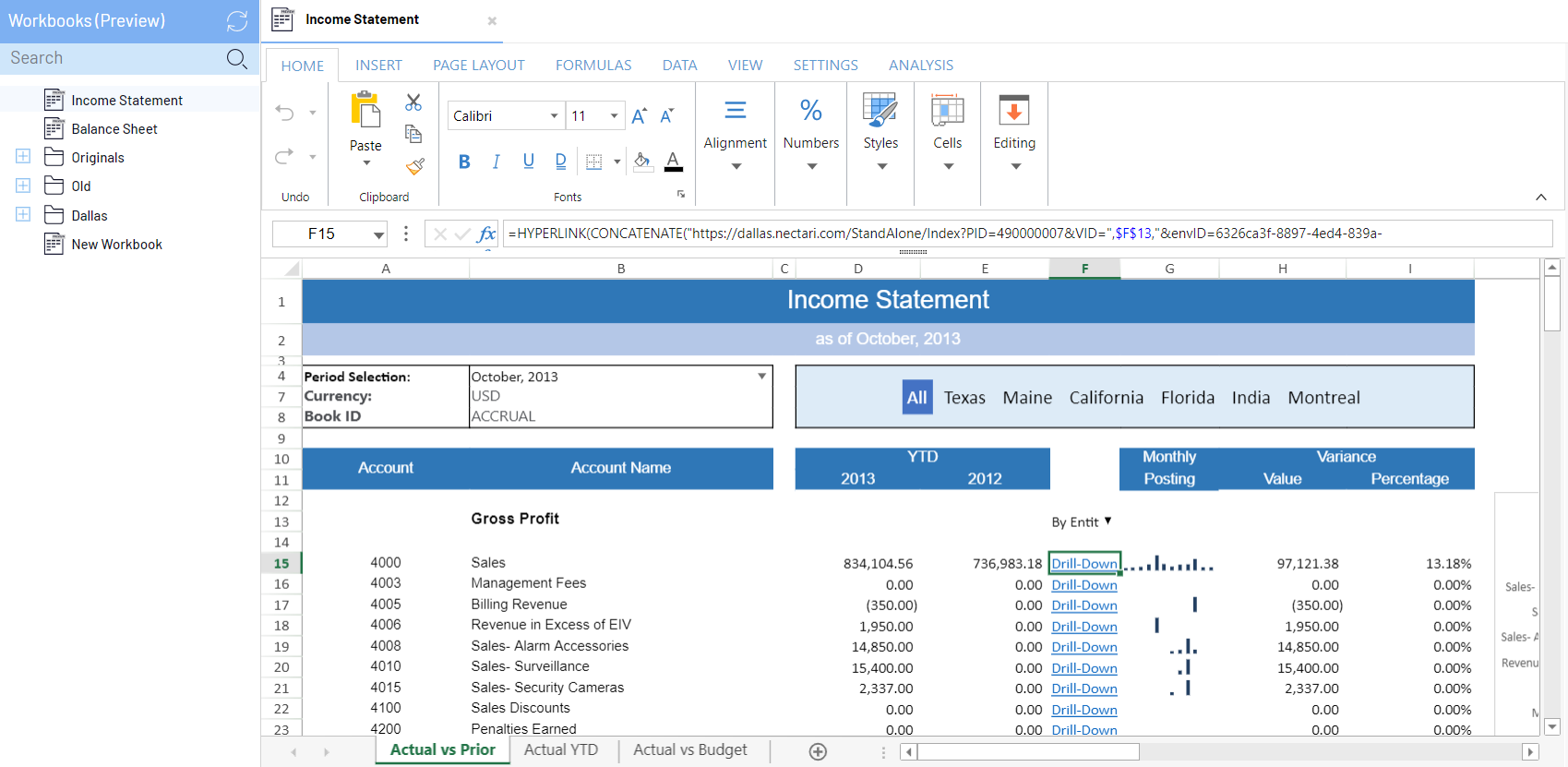Refresh the Workbooks list
Image resolution: width=1568 pixels, height=767 pixels.
point(237,21)
